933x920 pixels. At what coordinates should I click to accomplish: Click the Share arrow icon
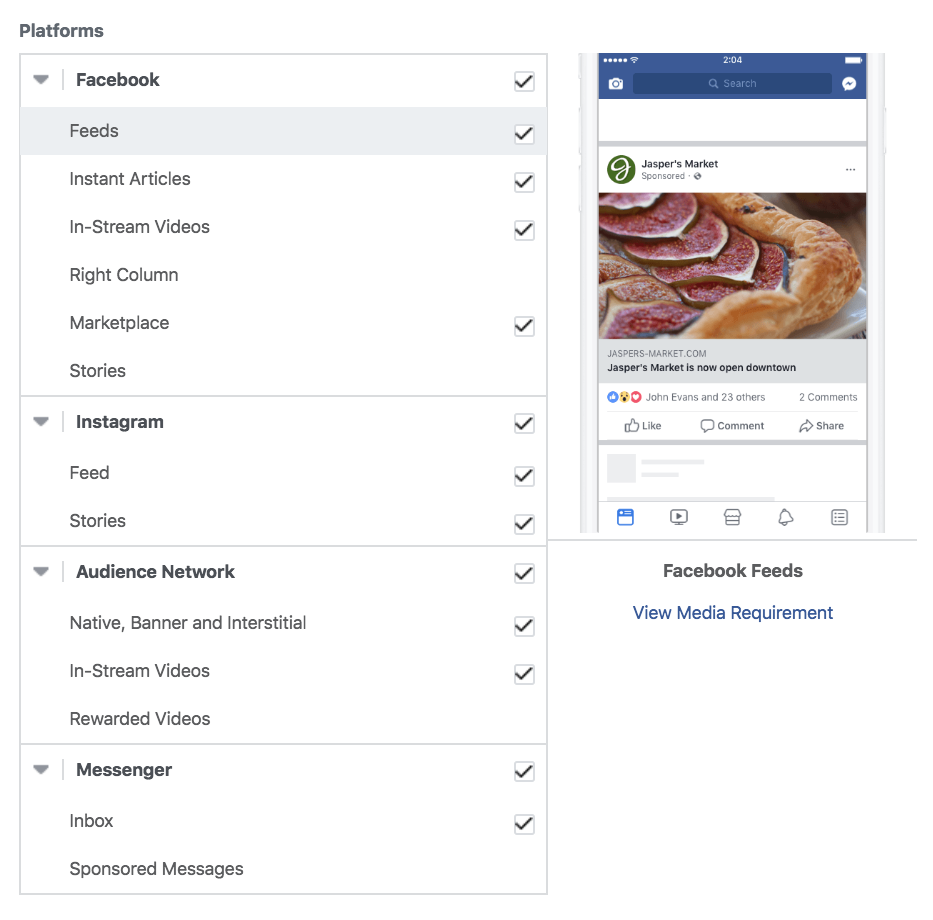pyautogui.click(x=806, y=426)
